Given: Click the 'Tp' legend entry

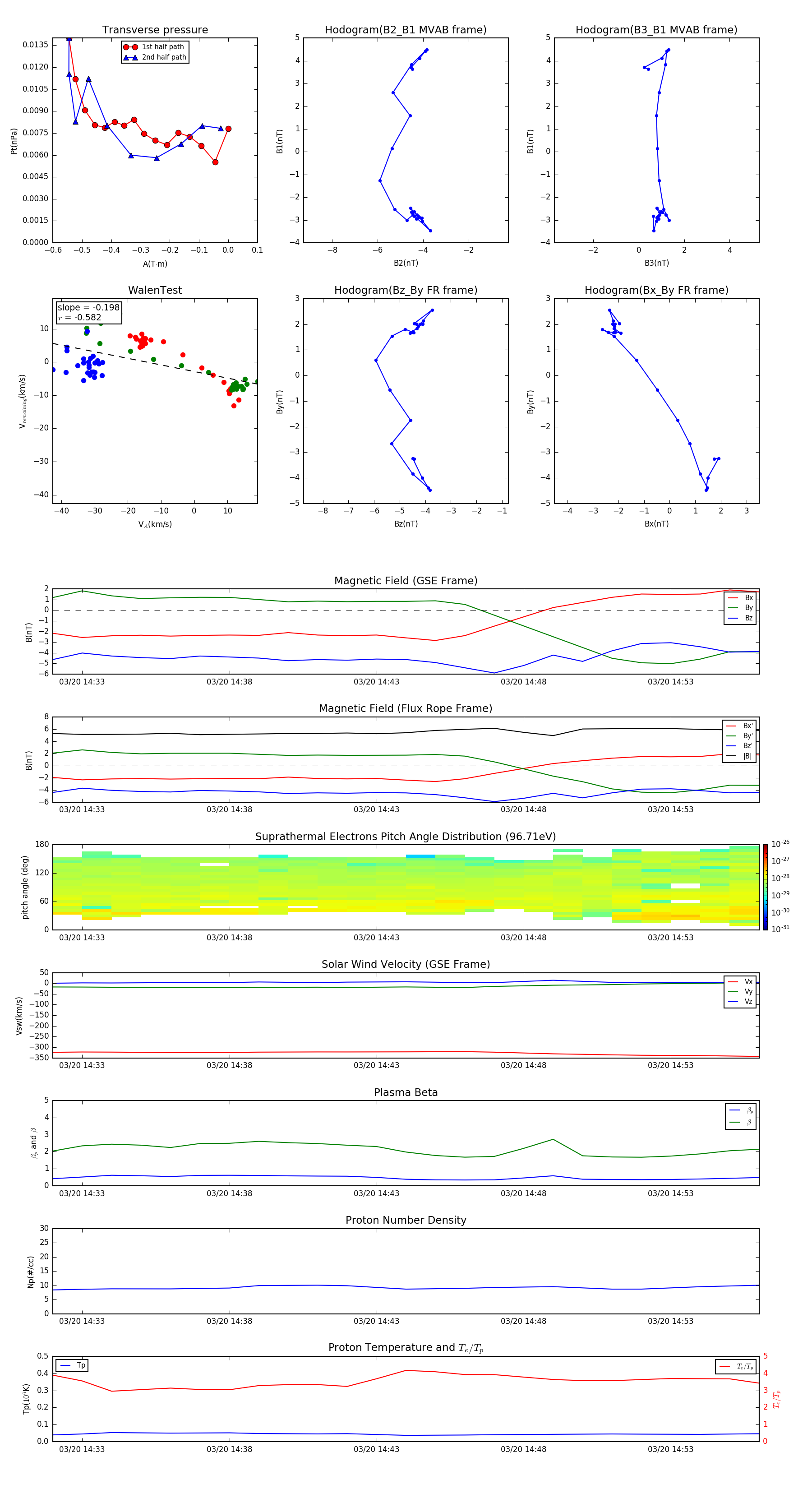Looking at the screenshot, I should pyautogui.click(x=72, y=1366).
